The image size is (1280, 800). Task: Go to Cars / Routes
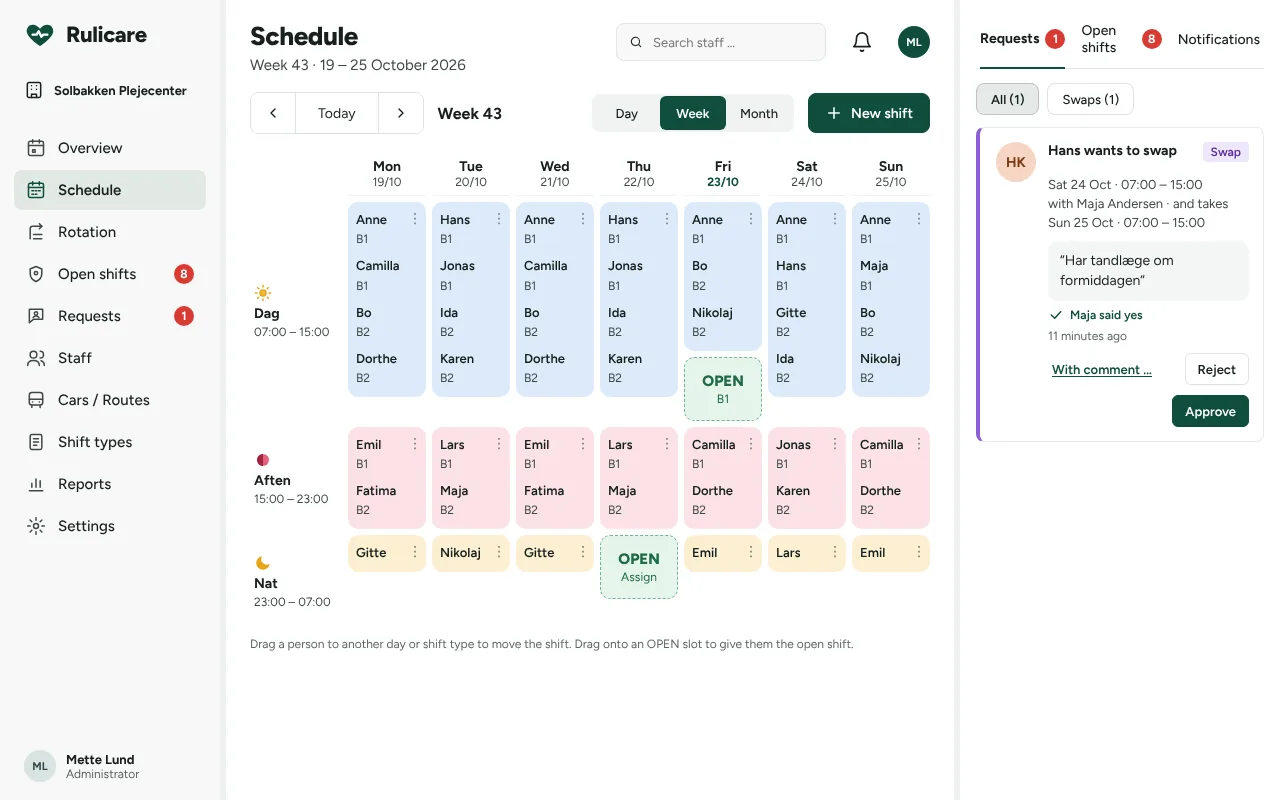coord(110,400)
